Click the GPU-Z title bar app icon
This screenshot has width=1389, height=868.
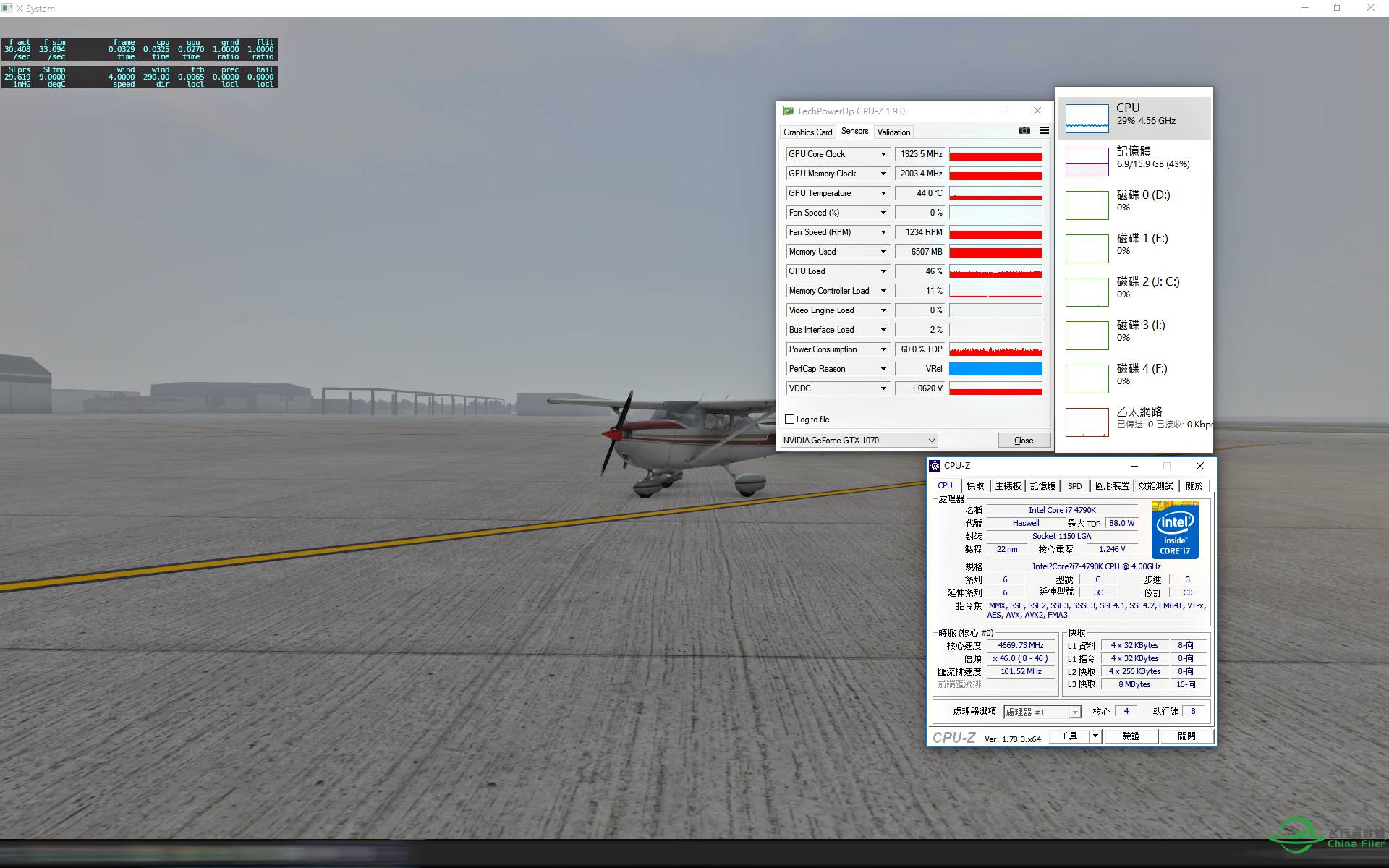(x=788, y=111)
